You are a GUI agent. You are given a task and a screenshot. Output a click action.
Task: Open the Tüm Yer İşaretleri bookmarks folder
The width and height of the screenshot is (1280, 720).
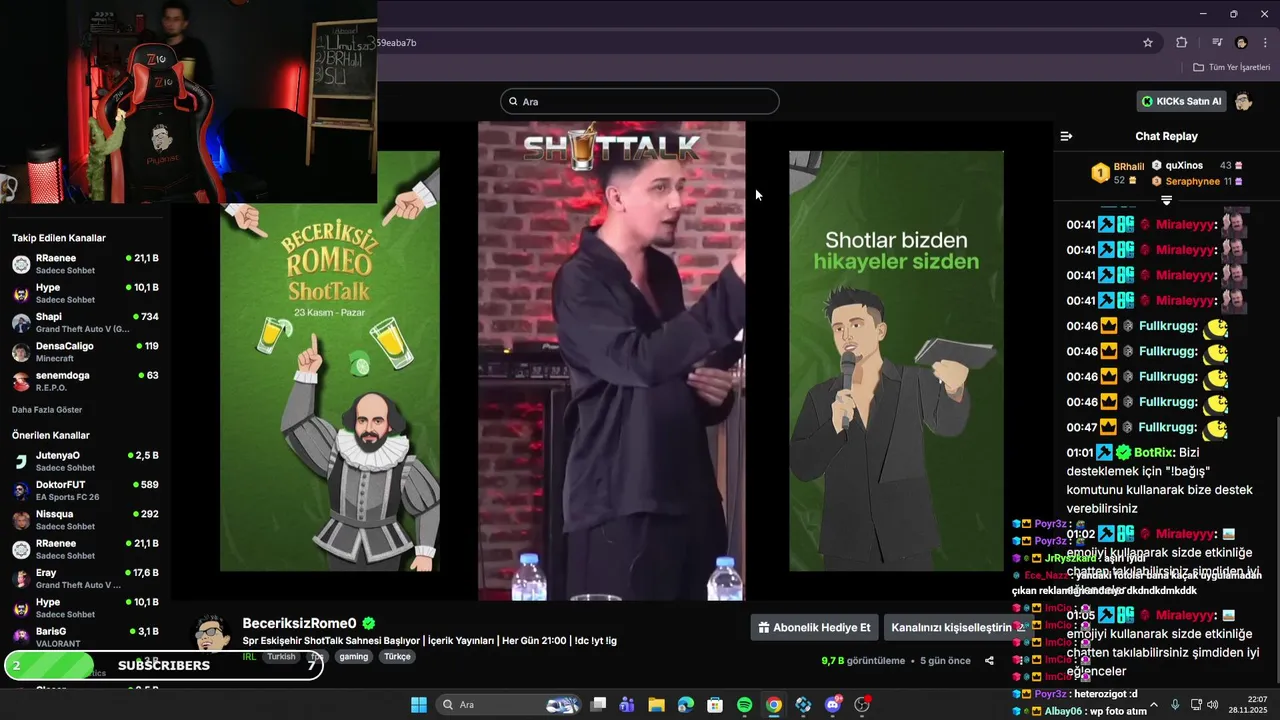(1231, 67)
